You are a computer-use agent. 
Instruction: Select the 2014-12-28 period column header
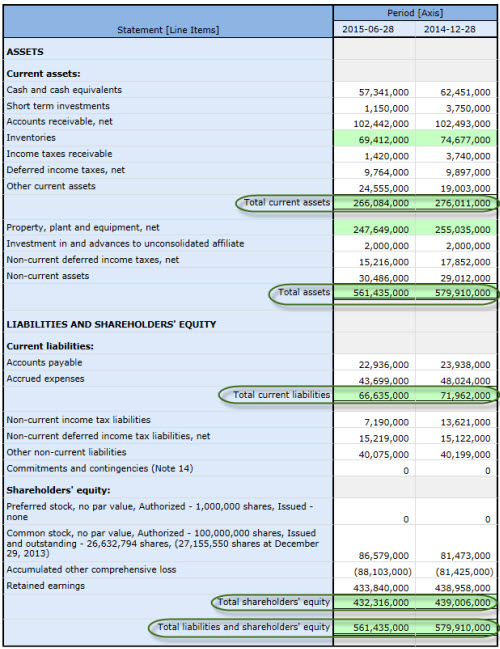point(450,29)
